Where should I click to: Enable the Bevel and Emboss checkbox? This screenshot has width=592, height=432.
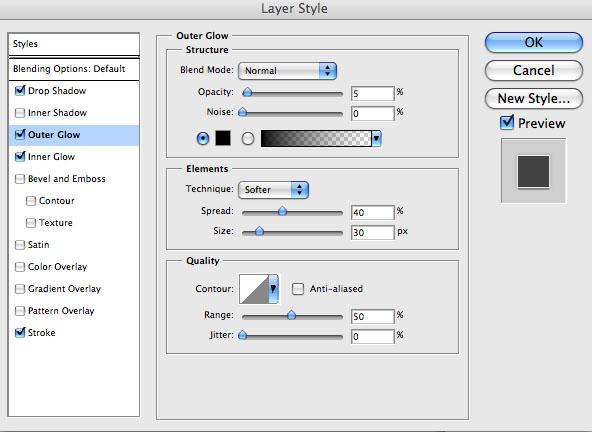click(20, 179)
